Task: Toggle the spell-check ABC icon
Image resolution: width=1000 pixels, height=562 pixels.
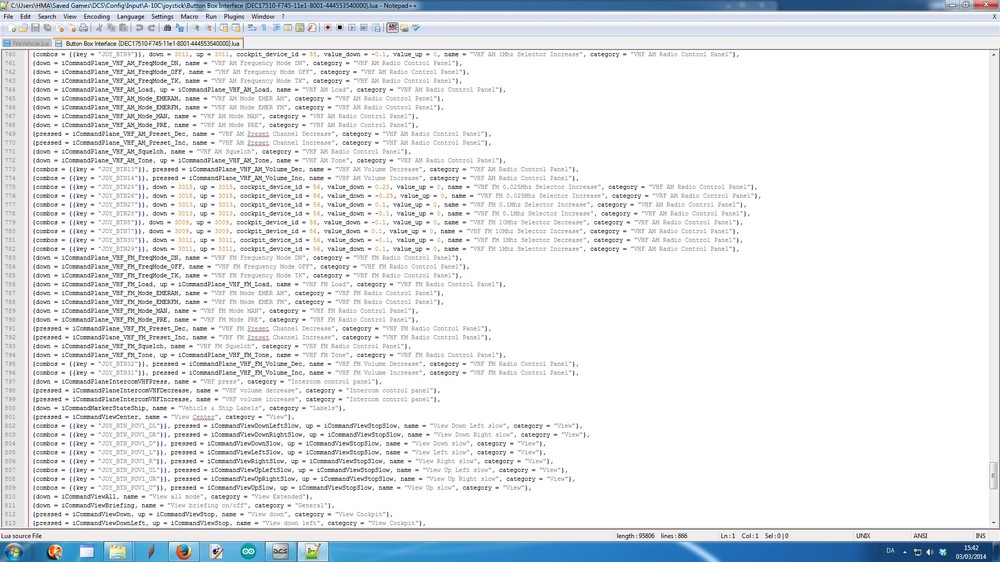Action: point(392,28)
